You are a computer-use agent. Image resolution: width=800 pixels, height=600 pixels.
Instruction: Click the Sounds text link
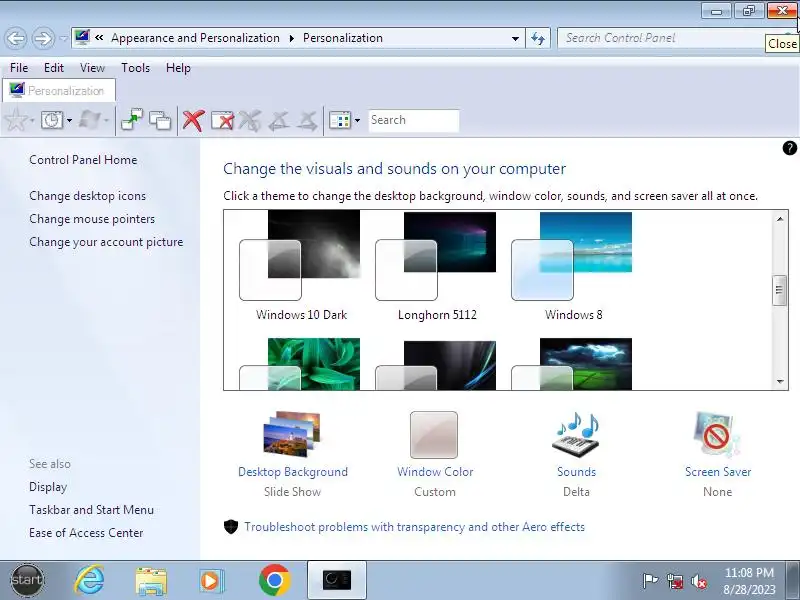577,472
